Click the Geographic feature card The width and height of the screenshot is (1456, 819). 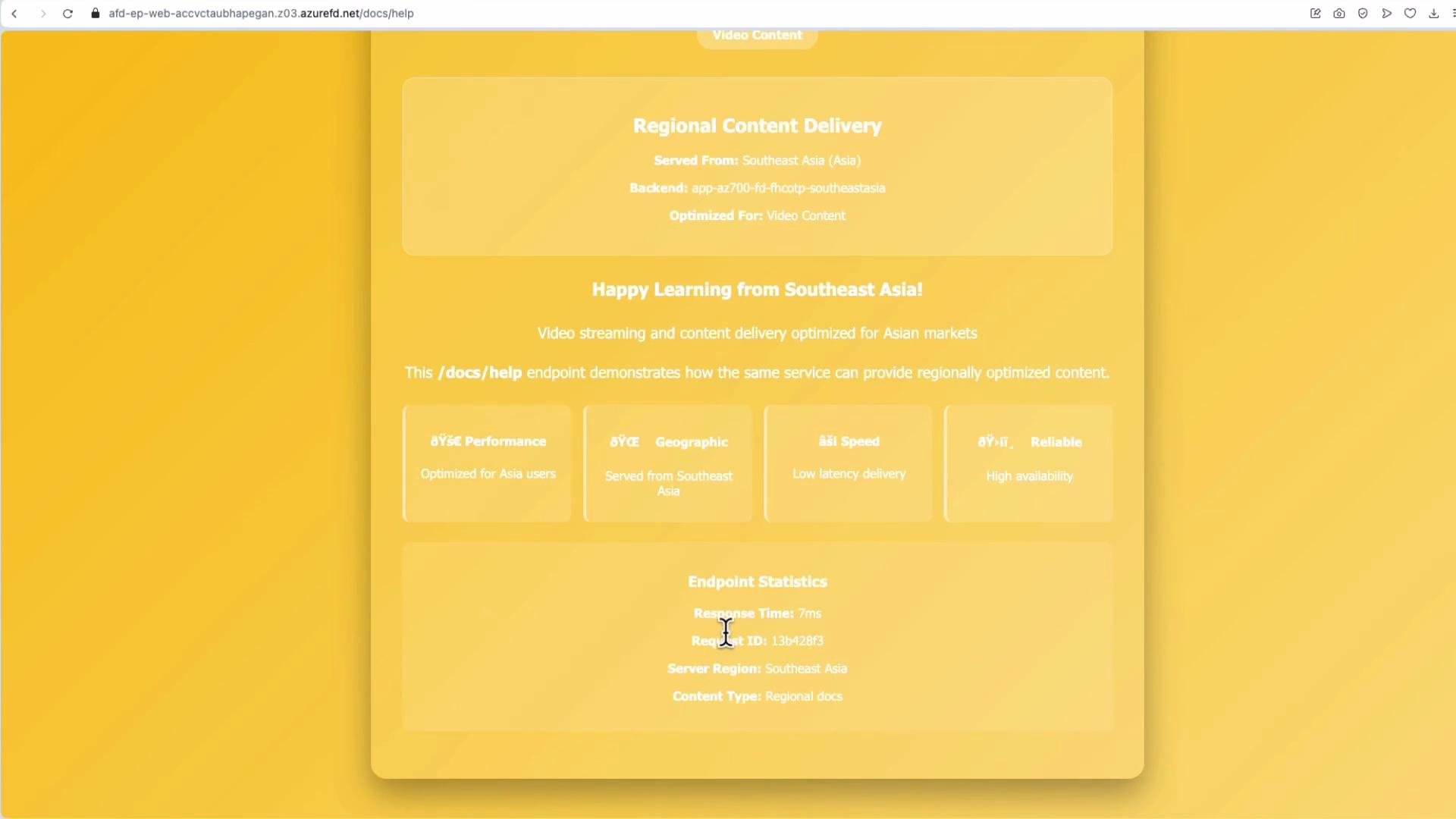click(x=667, y=463)
